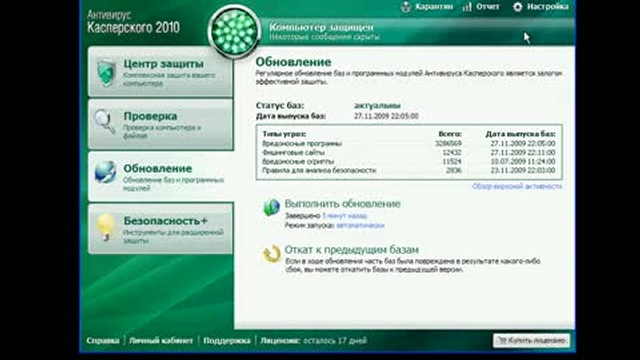This screenshot has width=640, height=360.
Task: Click the Отчет report chart icon
Action: 467,7
